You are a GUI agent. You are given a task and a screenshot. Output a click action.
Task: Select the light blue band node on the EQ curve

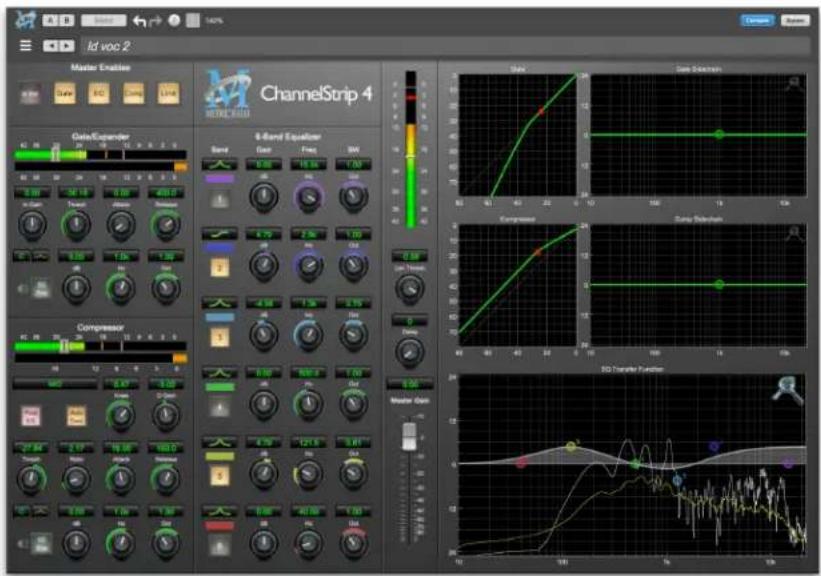(678, 480)
